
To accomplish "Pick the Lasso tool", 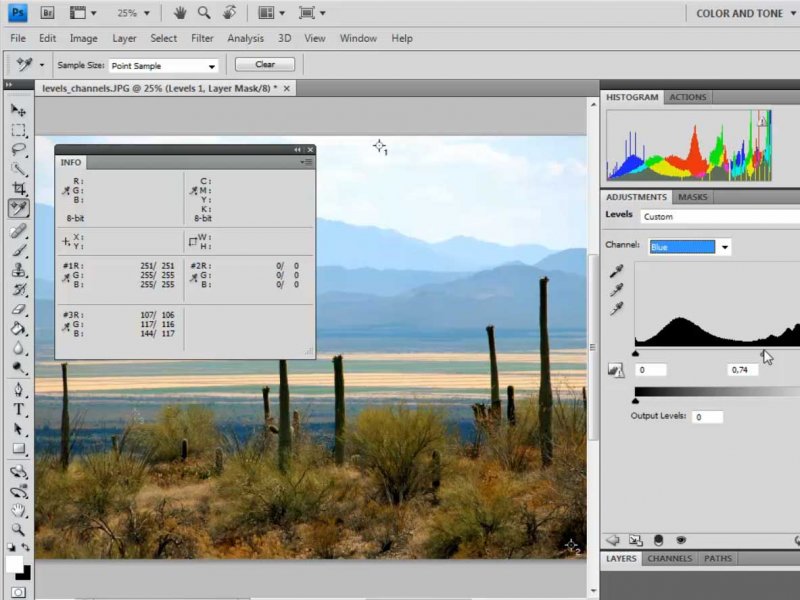I will coord(18,150).
